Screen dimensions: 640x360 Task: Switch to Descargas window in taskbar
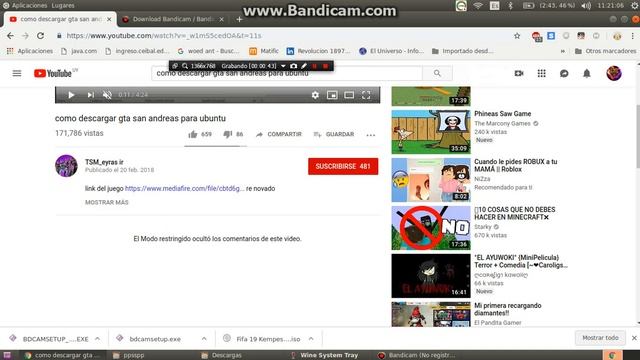coord(222,355)
